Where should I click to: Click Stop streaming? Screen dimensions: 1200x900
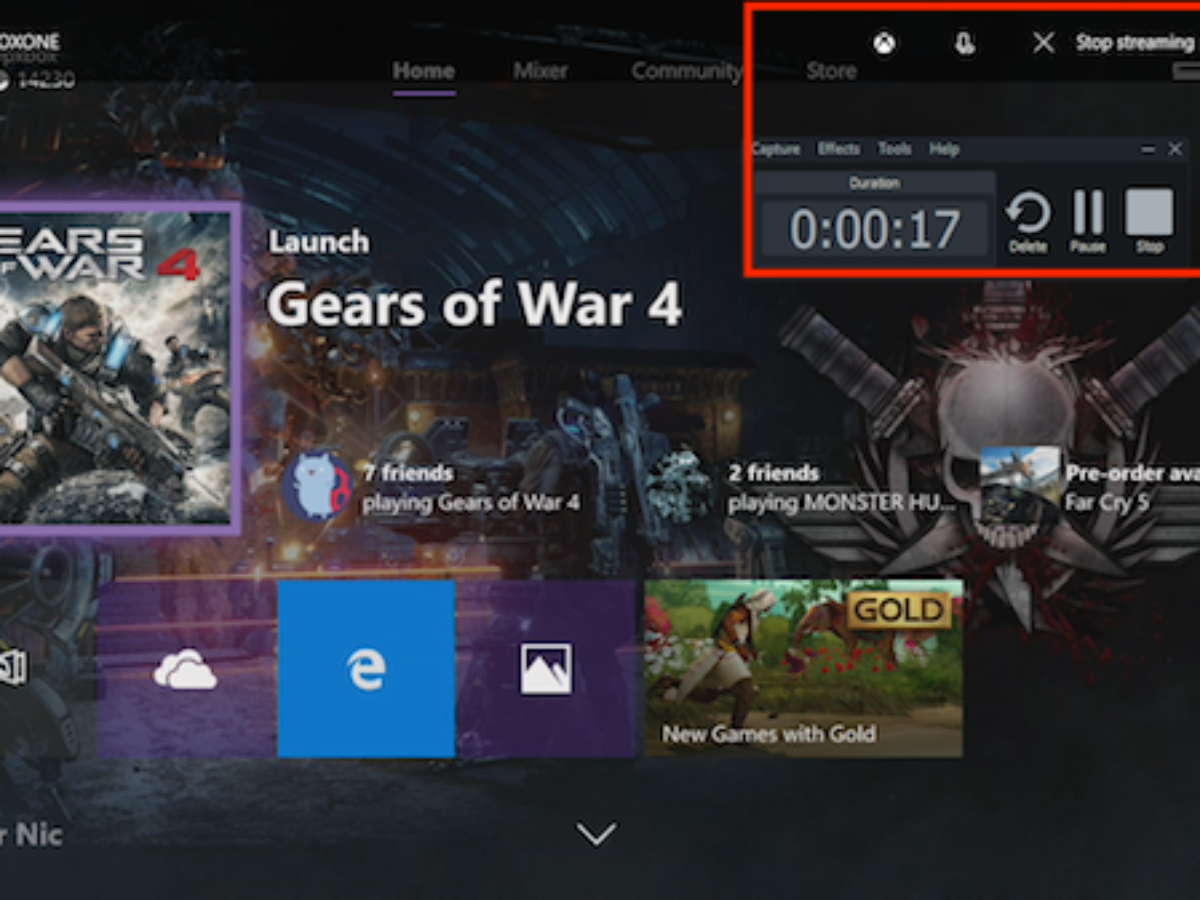(x=1134, y=43)
